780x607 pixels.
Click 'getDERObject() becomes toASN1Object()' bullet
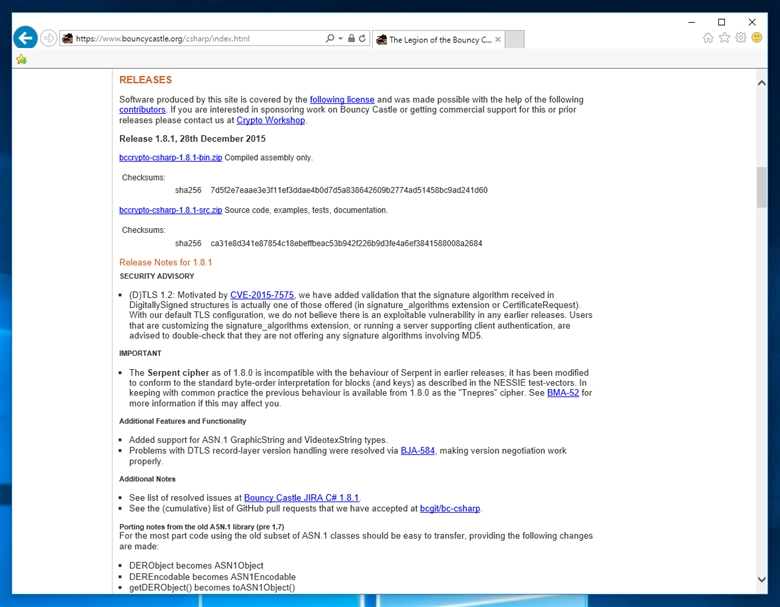212,588
